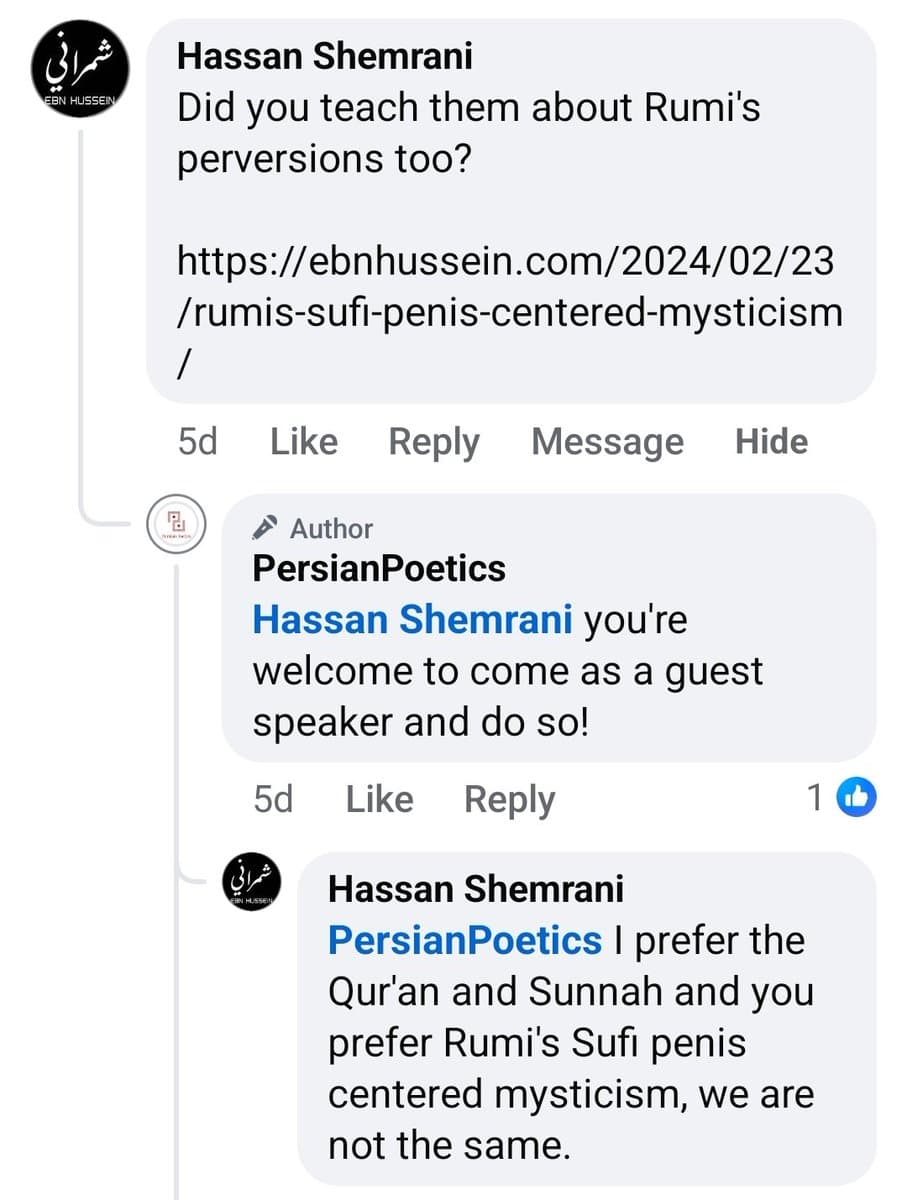Open the PersianPoetics author name
The width and height of the screenshot is (907, 1200).
coord(379,568)
